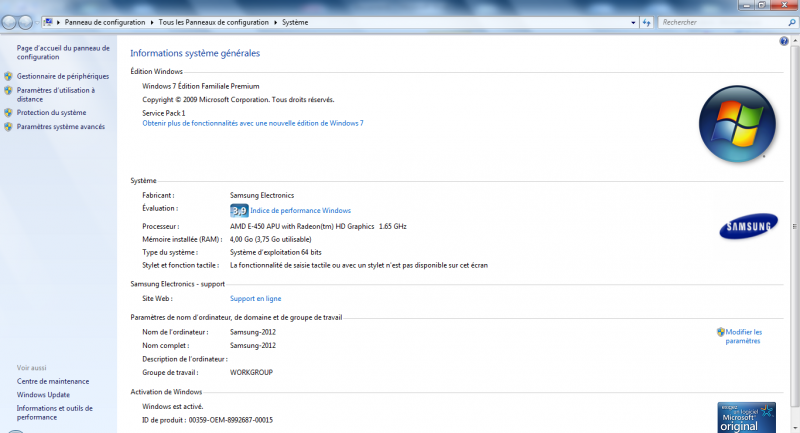Image resolution: width=800 pixels, height=433 pixels.
Task: Click the Copyright © 2009 Microsoft Corporation line
Action: click(x=238, y=100)
